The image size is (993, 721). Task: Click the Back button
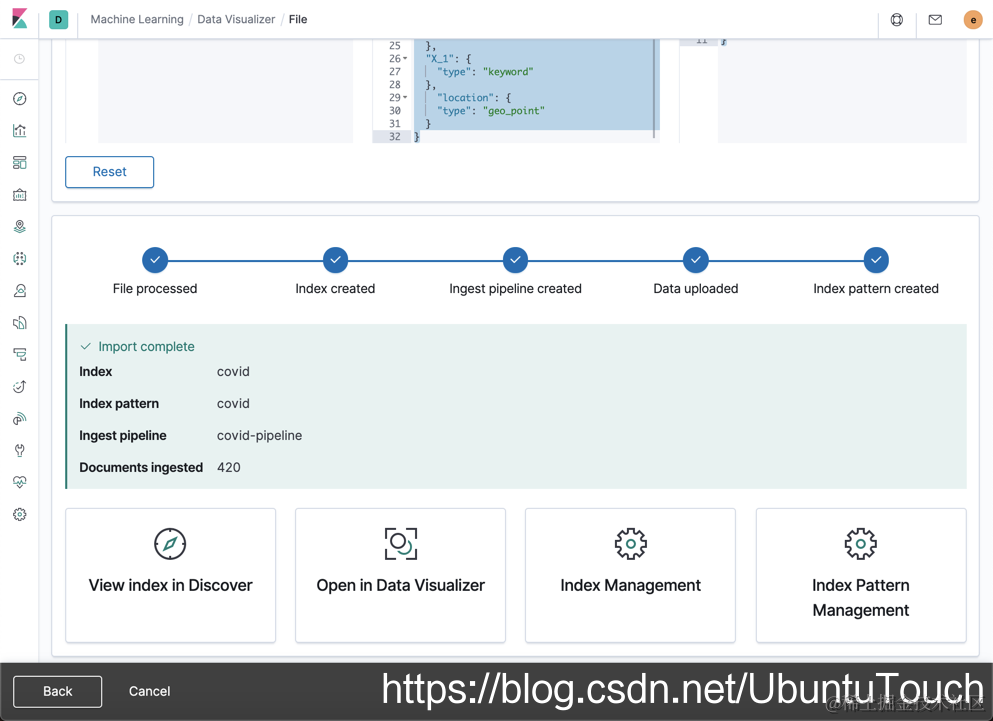pos(58,691)
